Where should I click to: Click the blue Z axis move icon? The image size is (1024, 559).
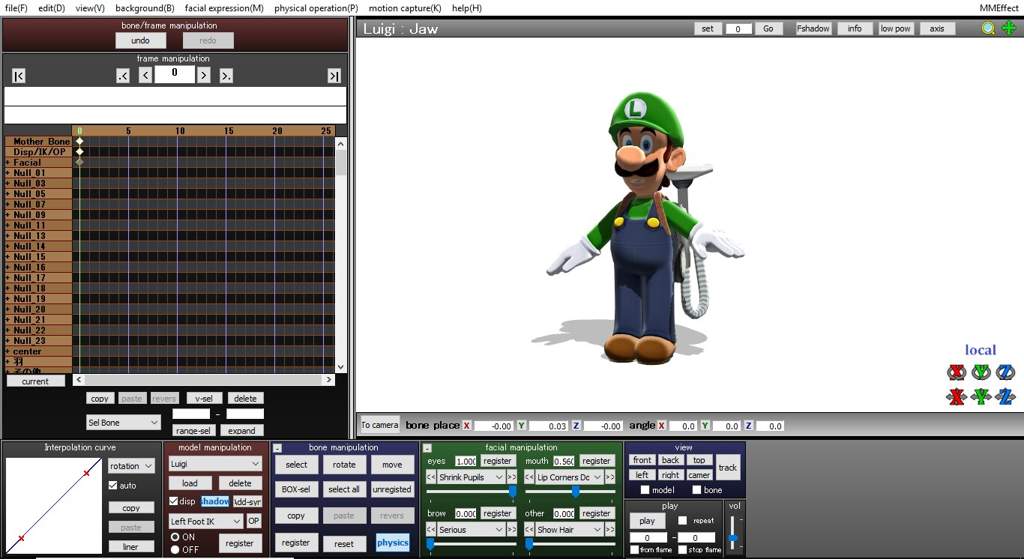pos(1006,396)
